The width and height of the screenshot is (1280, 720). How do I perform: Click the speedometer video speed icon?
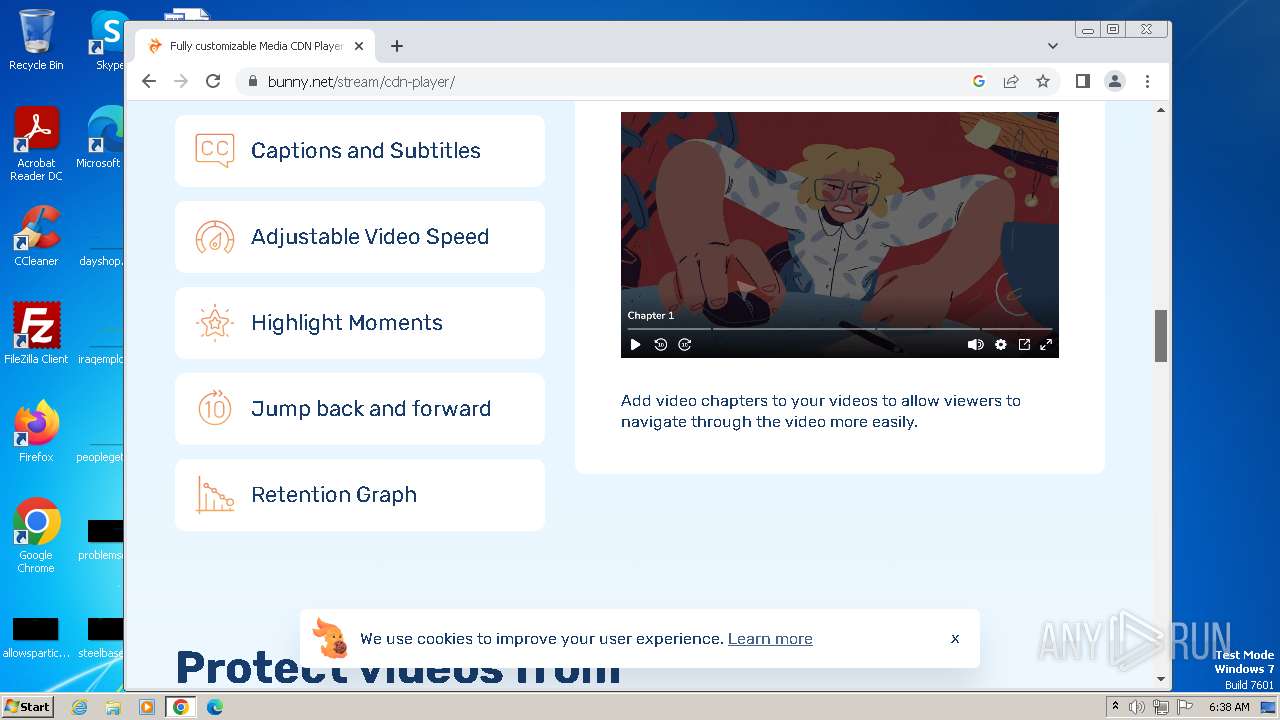(215, 237)
